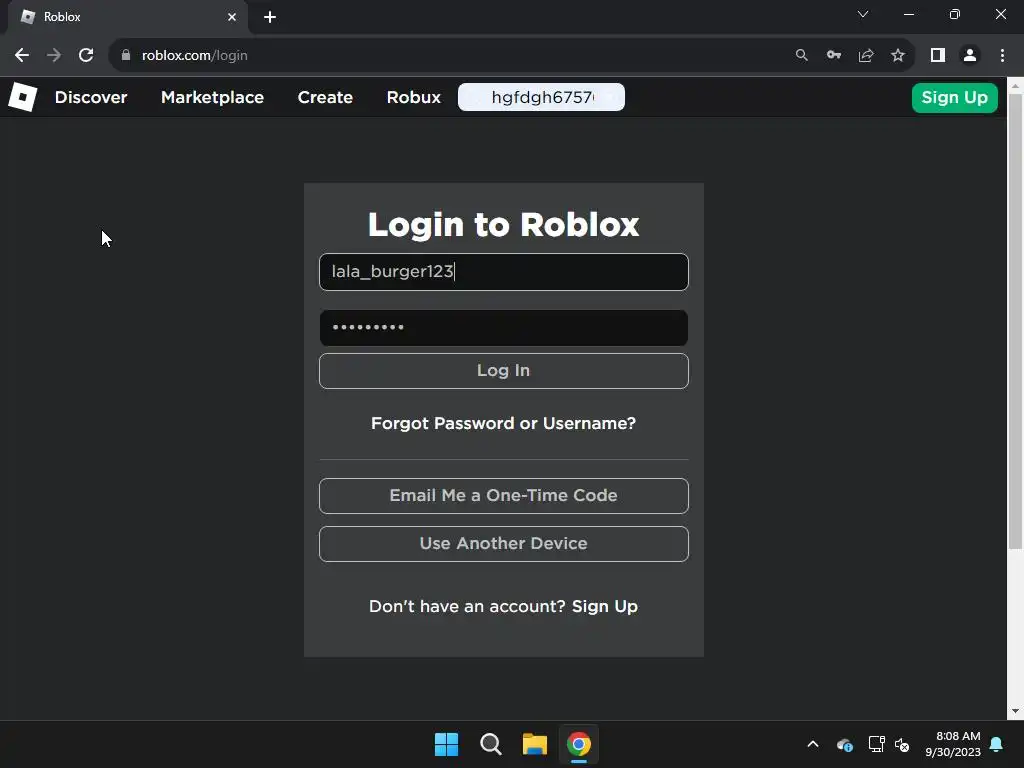View site info lock icon

[x=126, y=56]
